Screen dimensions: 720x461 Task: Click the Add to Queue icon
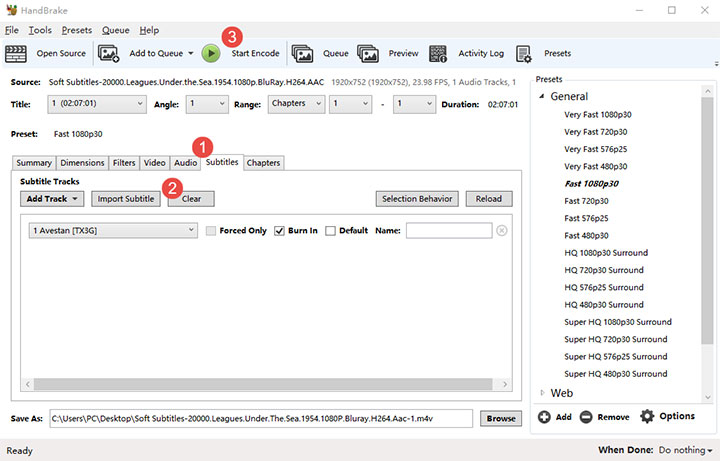pyautogui.click(x=109, y=53)
